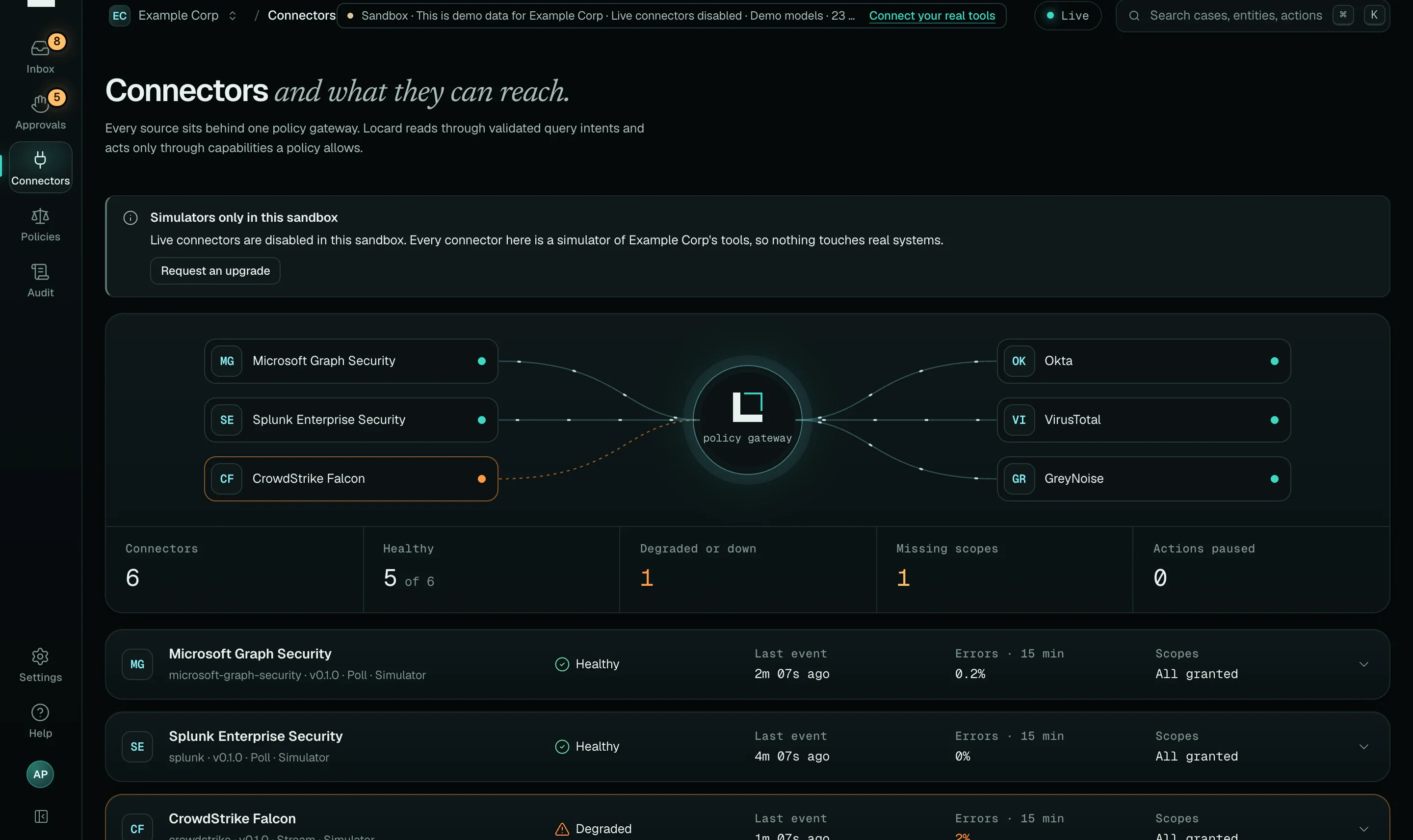Select the GreyNoise graph node
Viewport: 1413px width, 840px height.
1144,479
